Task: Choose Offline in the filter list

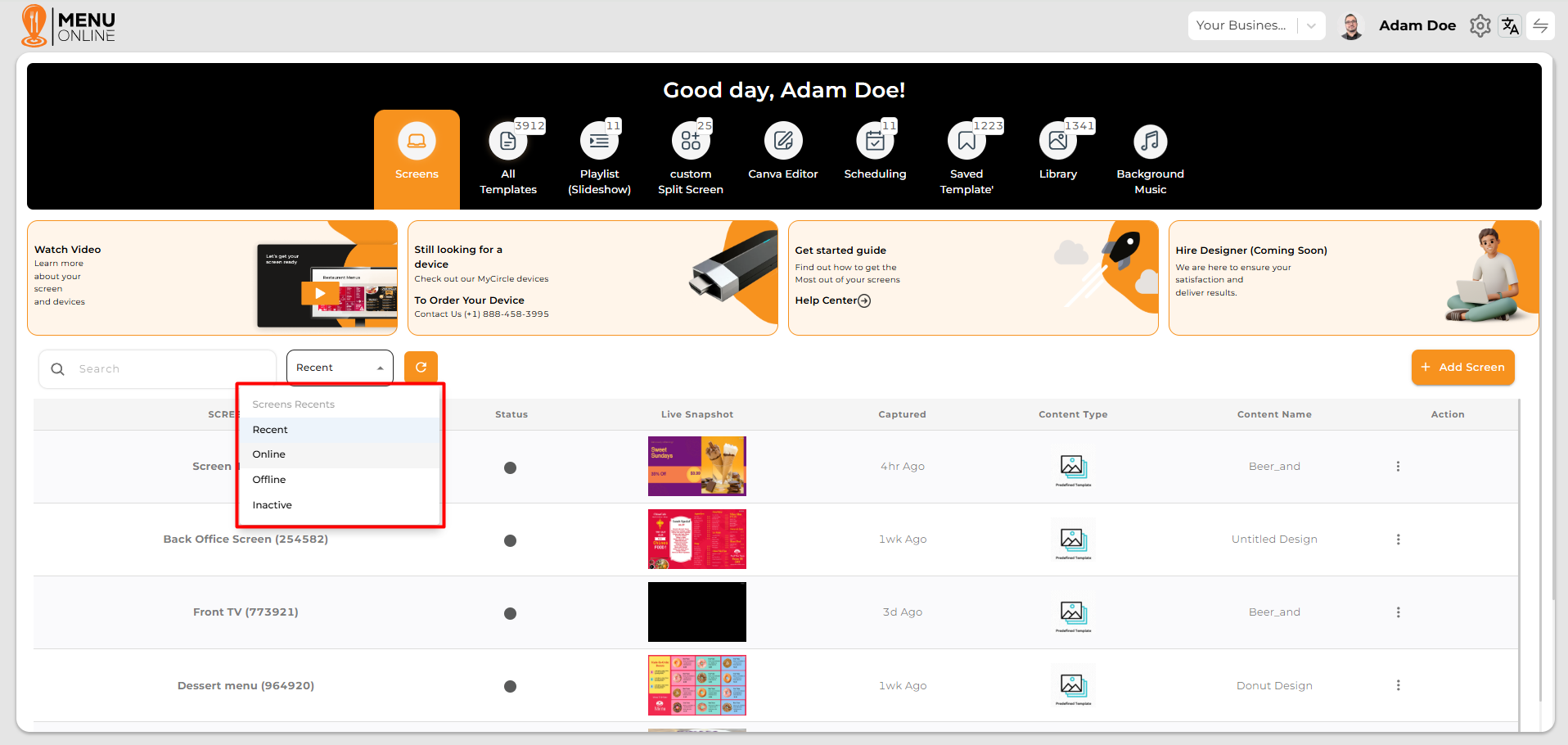Action: tap(269, 480)
